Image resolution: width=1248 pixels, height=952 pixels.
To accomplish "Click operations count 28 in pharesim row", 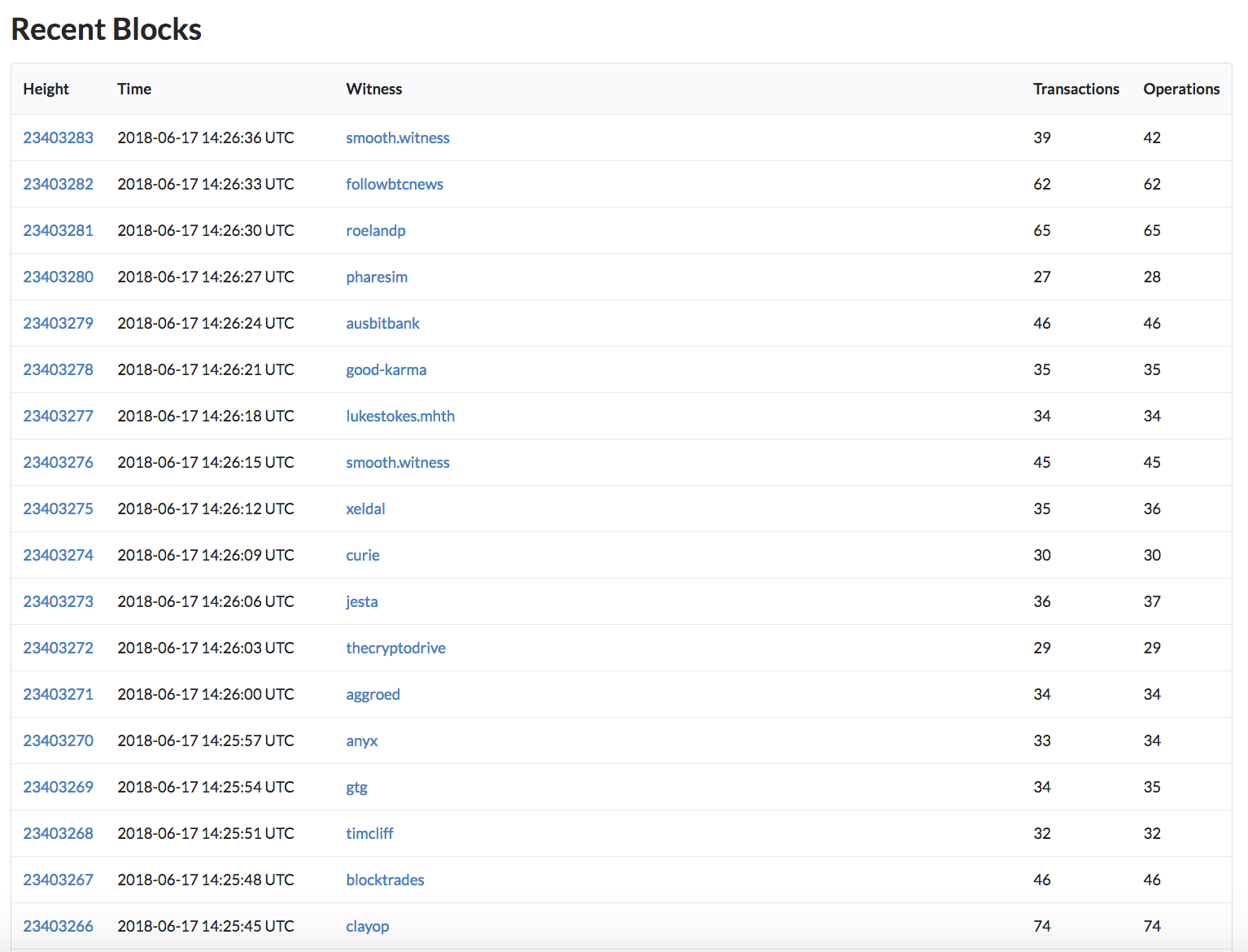I will click(1152, 277).
